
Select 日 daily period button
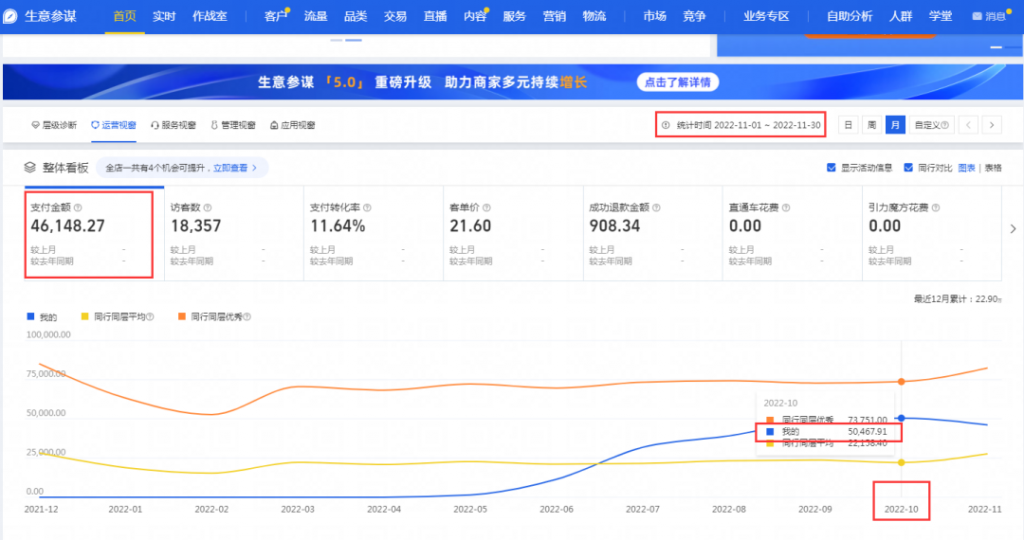(848, 125)
